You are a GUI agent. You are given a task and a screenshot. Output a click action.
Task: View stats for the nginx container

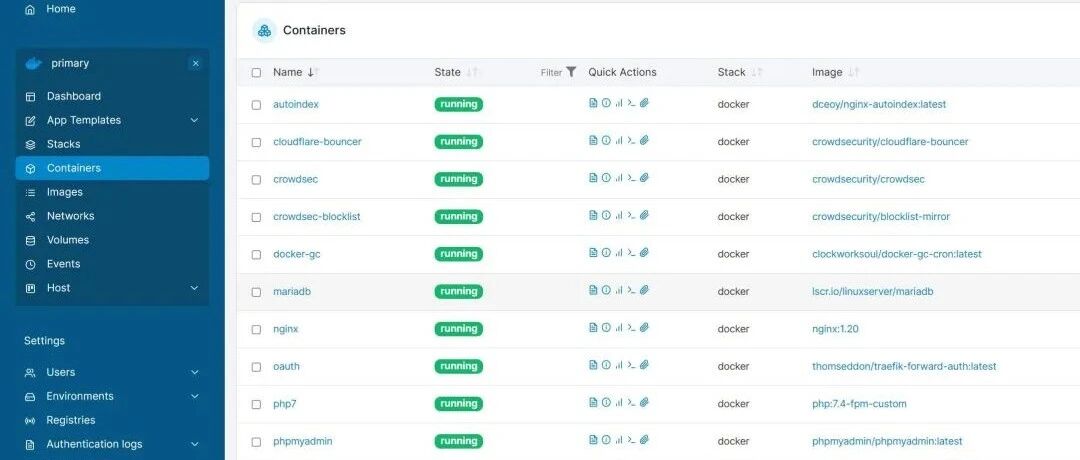point(619,327)
